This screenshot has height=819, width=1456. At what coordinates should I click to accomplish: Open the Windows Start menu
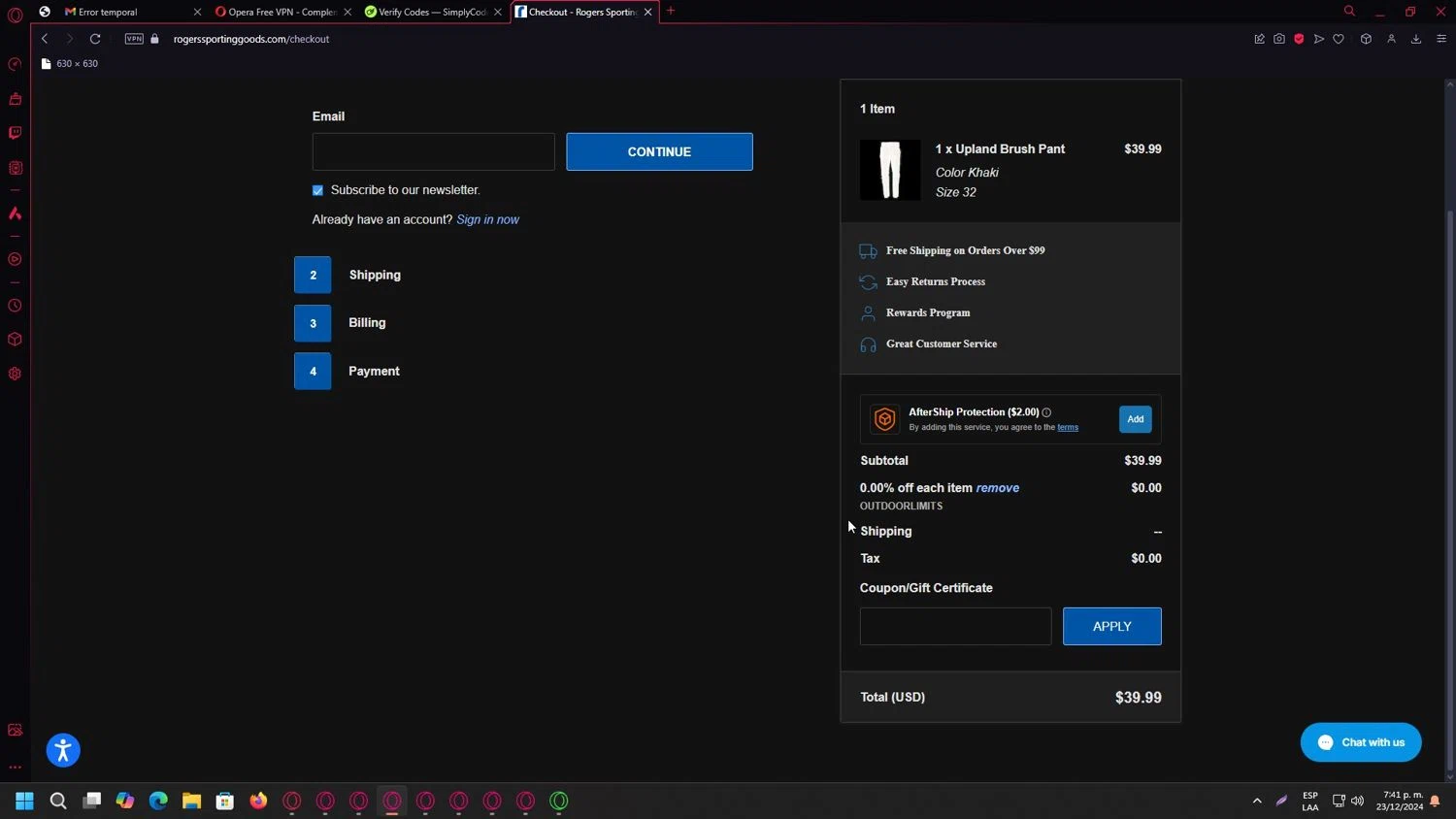24,801
